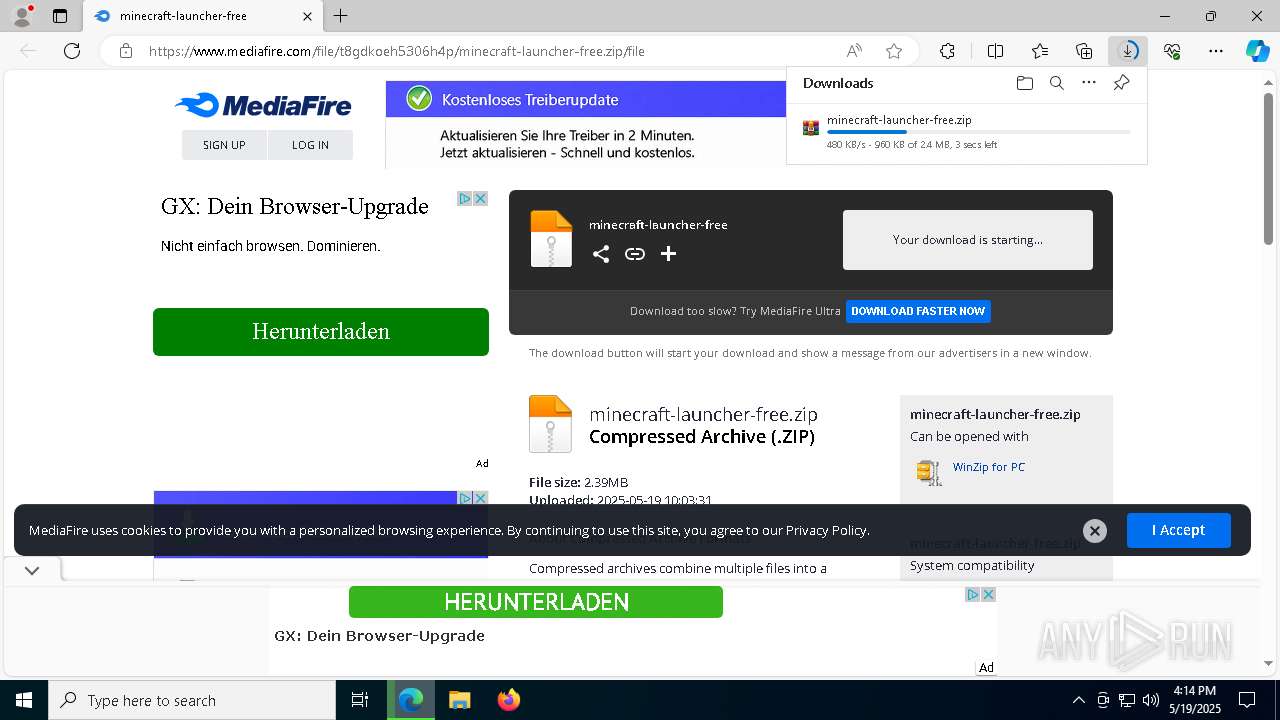This screenshot has width=1280, height=720.
Task: Close the GX Browser-Upgrade ad
Action: tap(480, 199)
